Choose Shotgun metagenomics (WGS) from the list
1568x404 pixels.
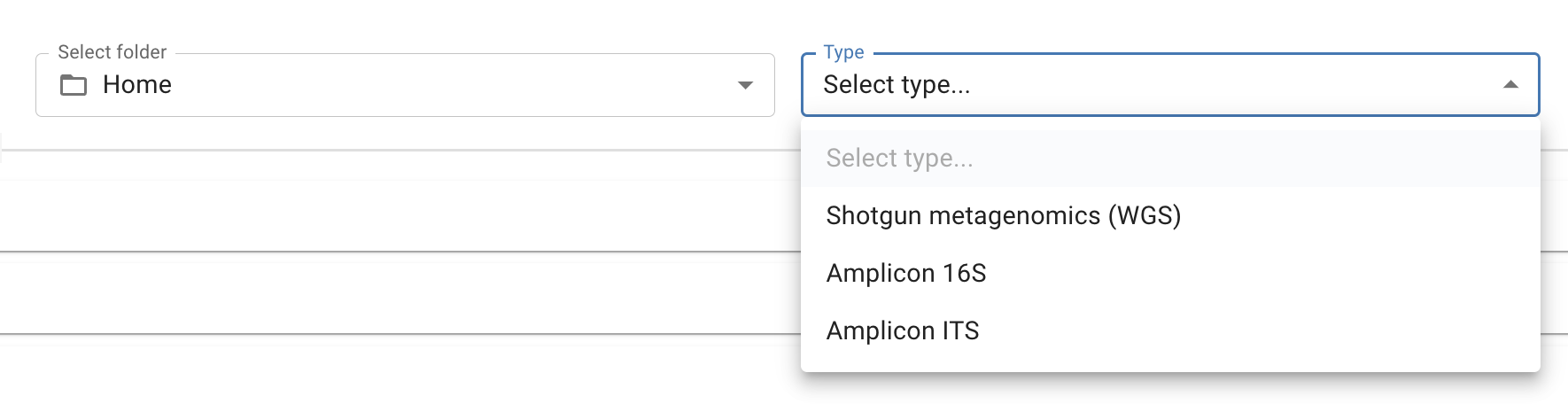(x=1003, y=216)
